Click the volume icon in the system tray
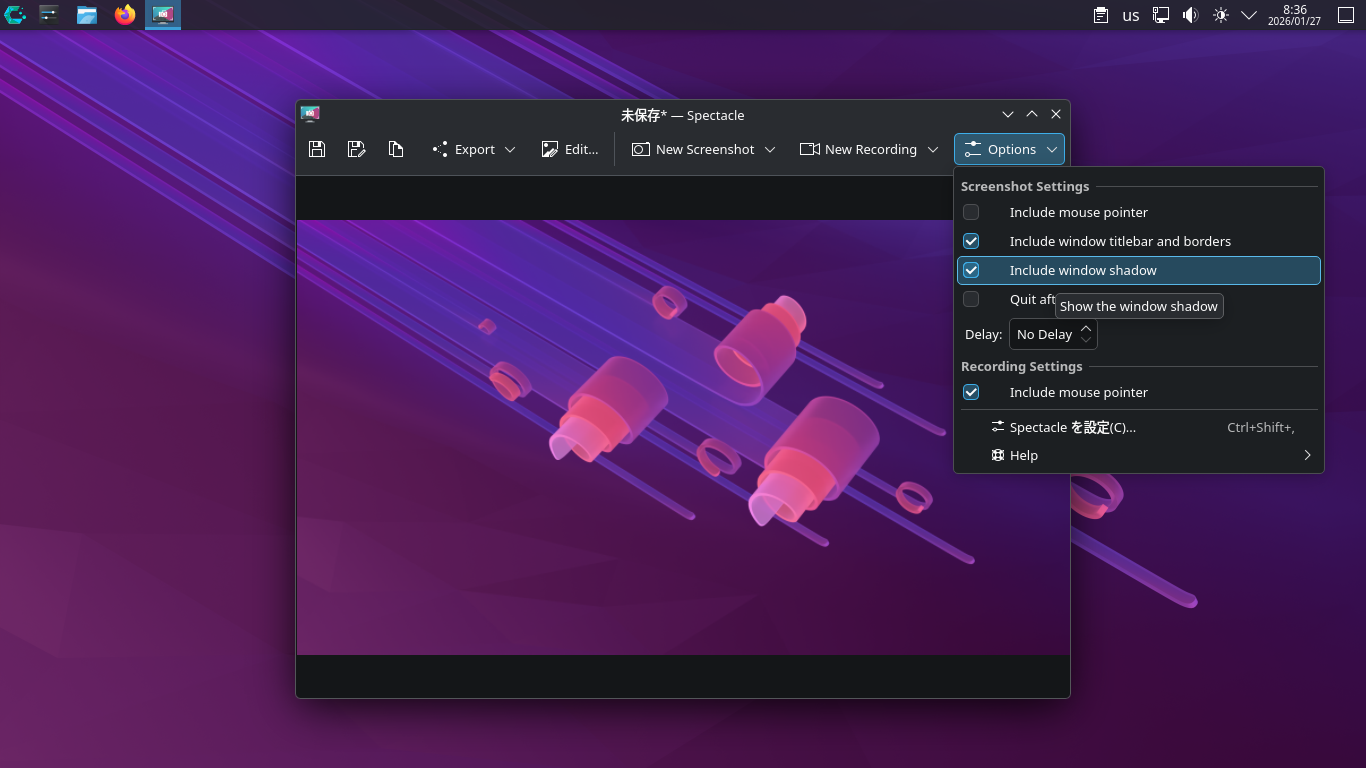Viewport: 1366px width, 768px height. click(x=1190, y=15)
